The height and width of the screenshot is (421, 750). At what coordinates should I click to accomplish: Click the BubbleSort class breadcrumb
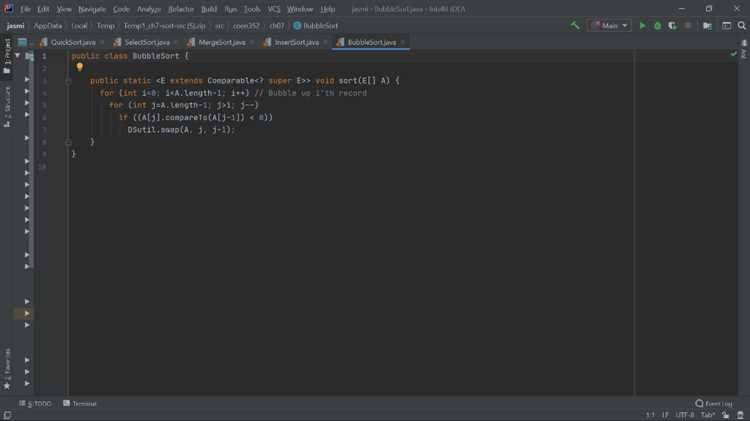316,26
